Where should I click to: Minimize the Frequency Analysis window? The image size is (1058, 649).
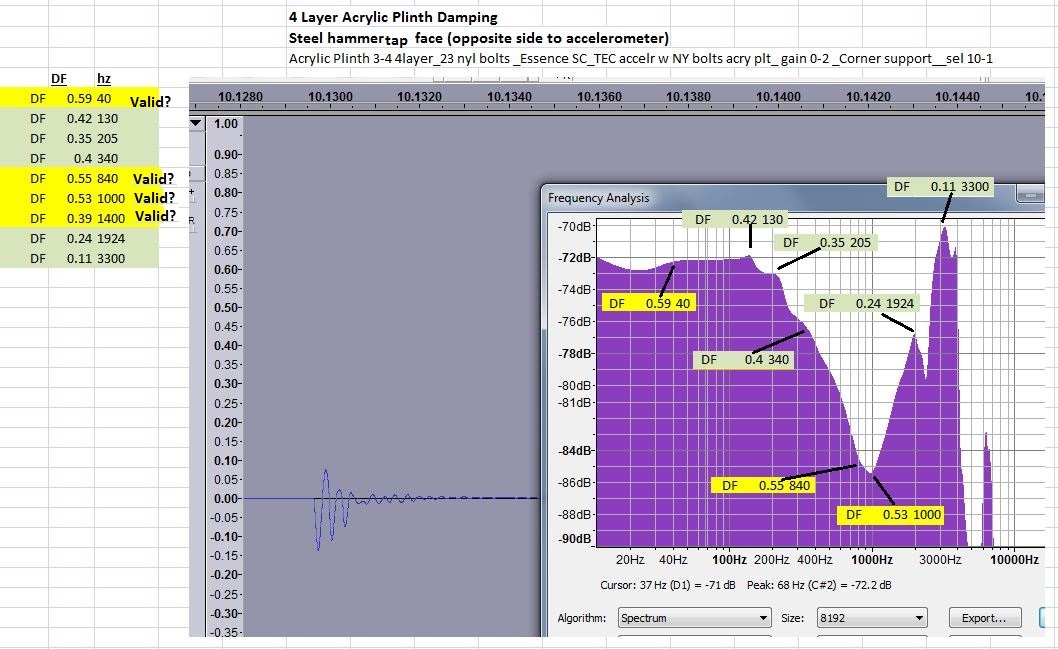tap(1030, 195)
